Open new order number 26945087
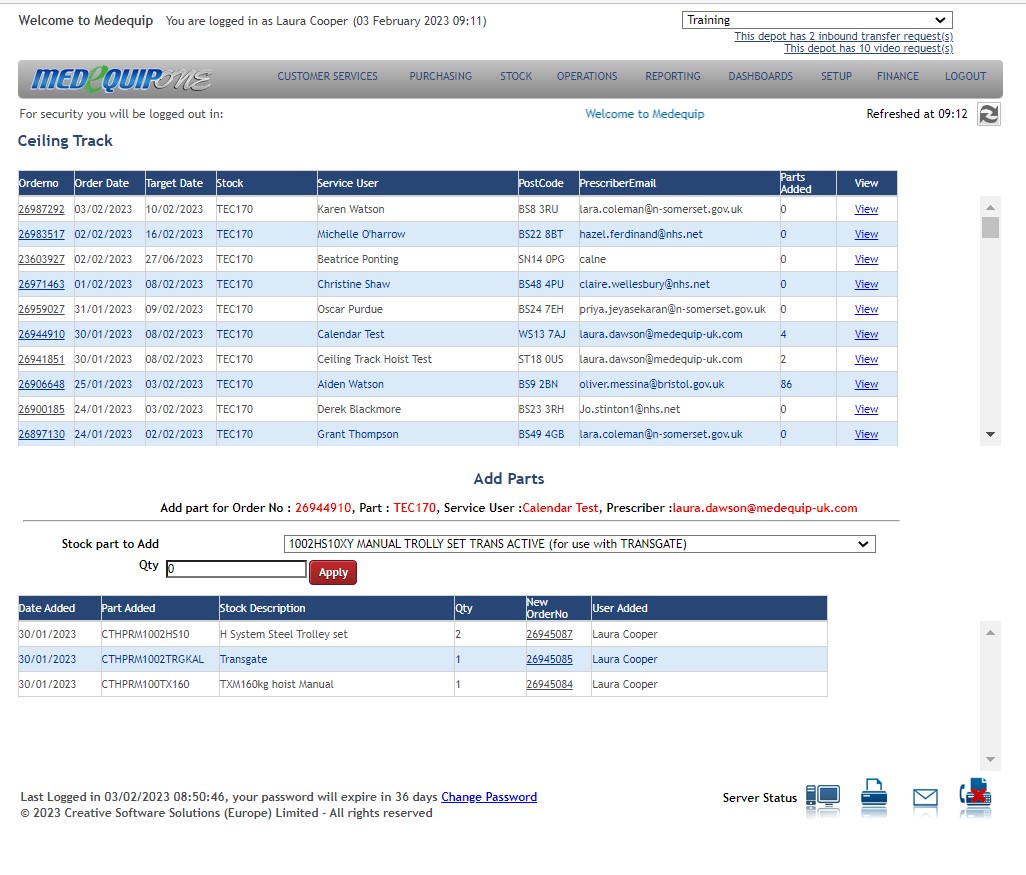The width and height of the screenshot is (1026, 875). point(549,634)
